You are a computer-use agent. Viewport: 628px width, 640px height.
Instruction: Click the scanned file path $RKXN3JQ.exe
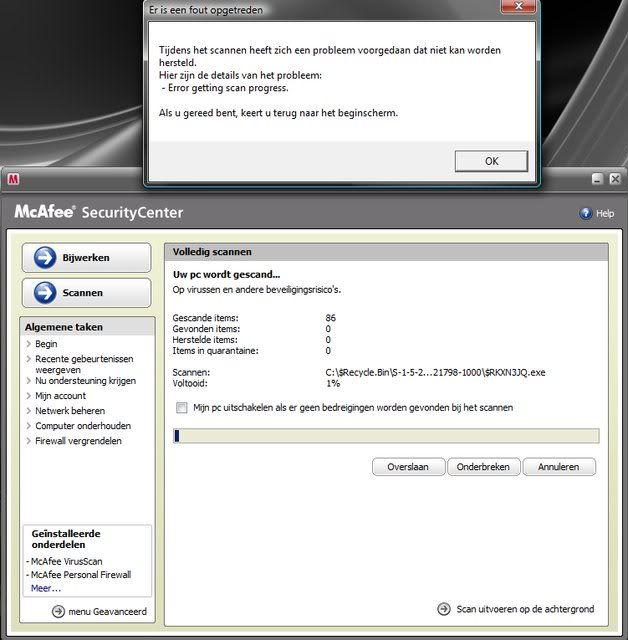point(435,372)
